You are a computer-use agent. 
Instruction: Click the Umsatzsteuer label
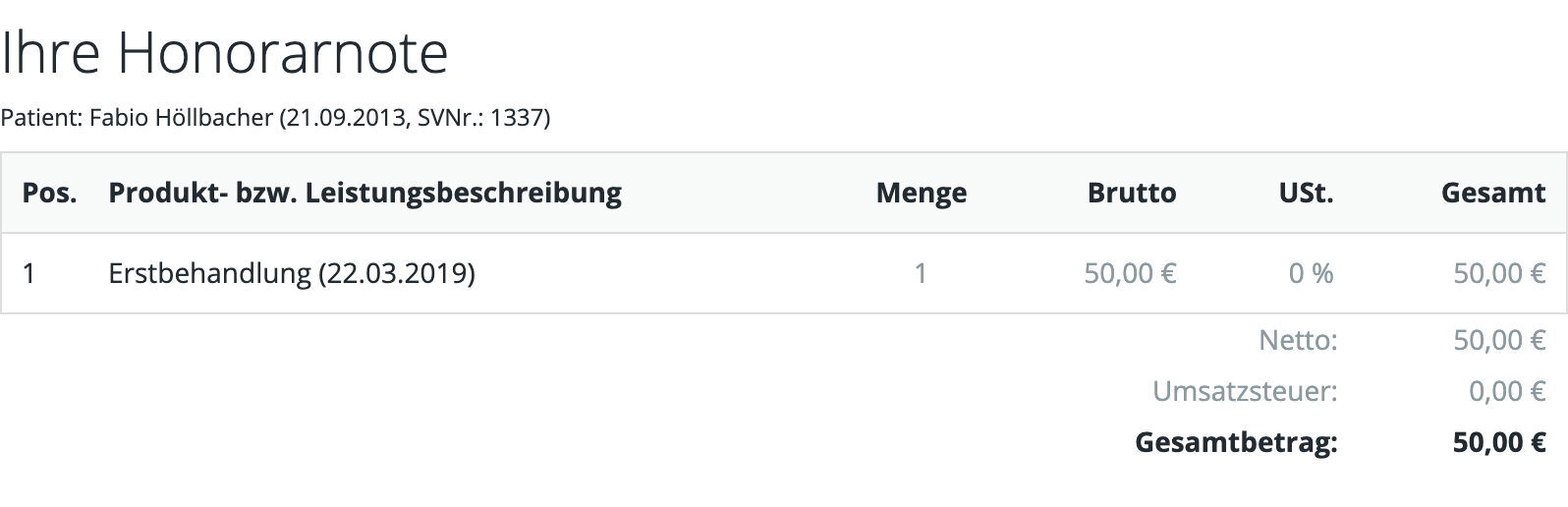tap(1245, 392)
